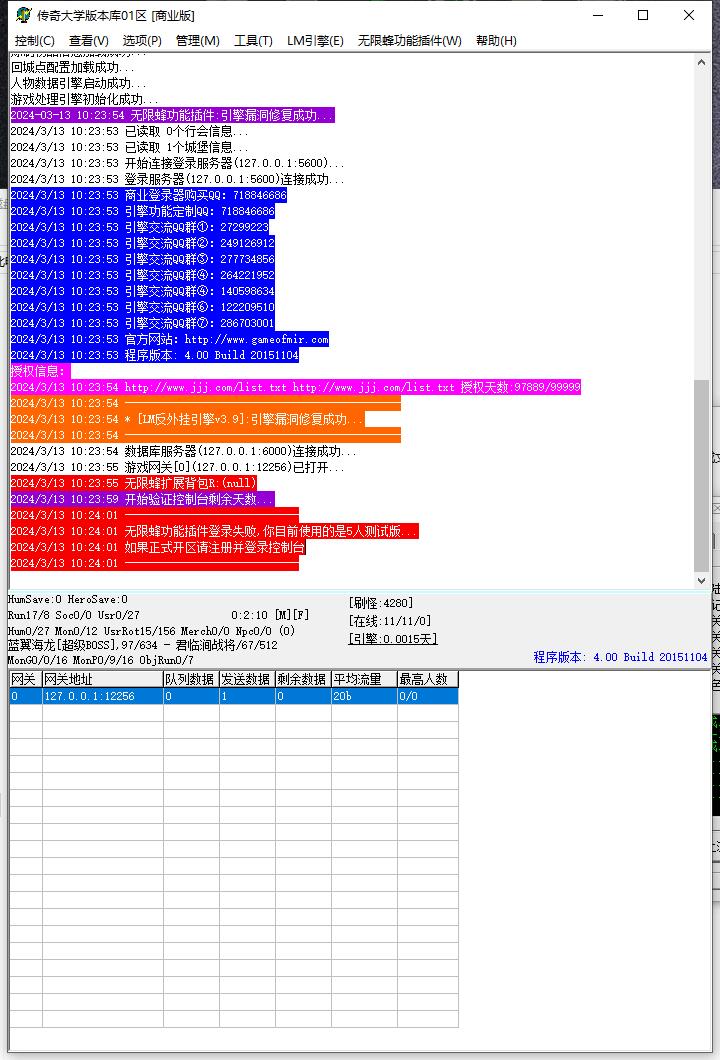Click the 数据库服务器 连接成功 log line
Screen dimensions: 720x1060
[183, 451]
